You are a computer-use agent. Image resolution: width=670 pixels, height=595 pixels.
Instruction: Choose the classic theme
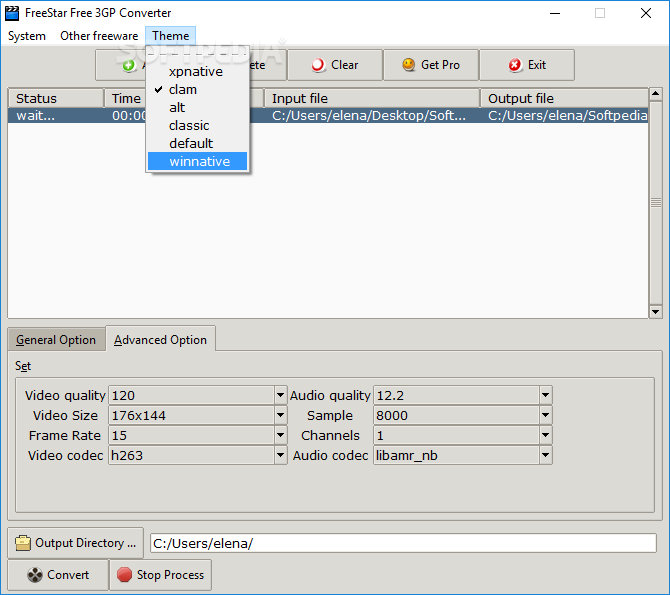tap(197, 125)
